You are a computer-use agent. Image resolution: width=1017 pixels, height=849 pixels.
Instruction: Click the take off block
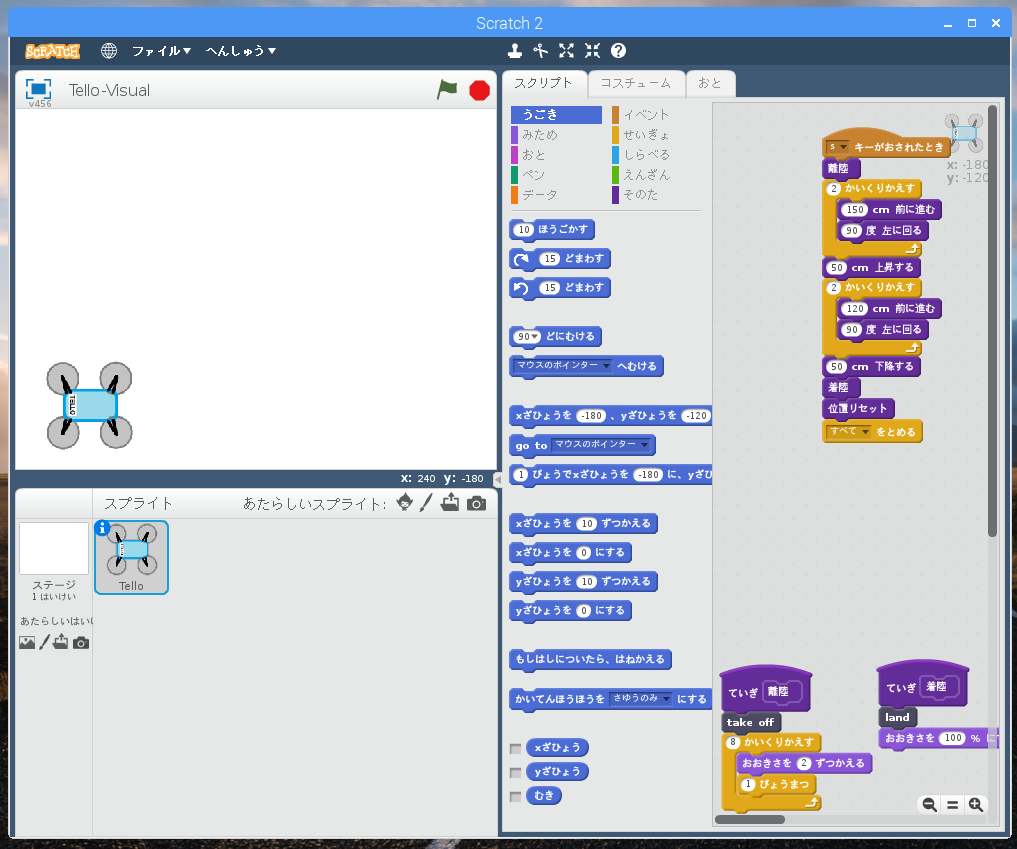751,723
